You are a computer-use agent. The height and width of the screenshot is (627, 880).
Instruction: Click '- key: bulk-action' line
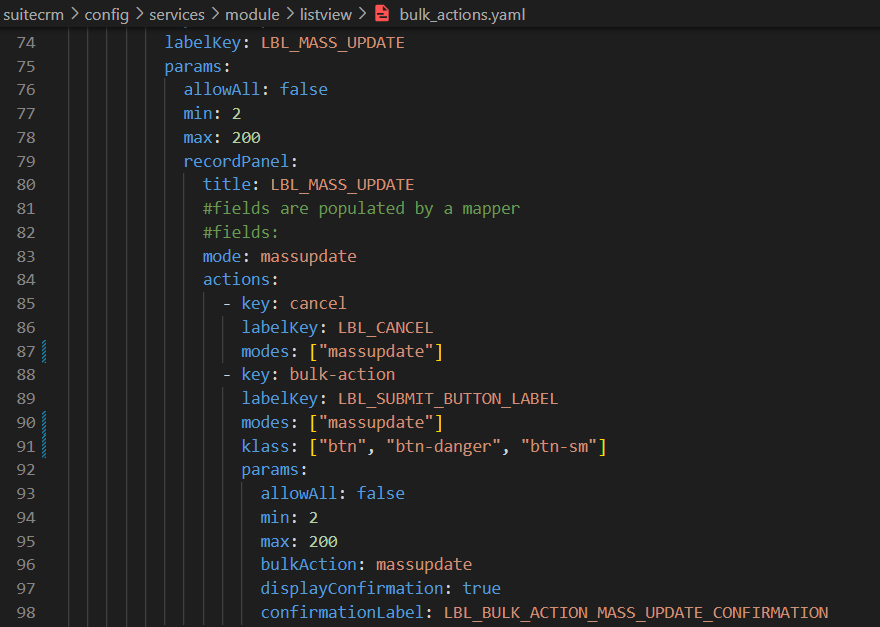[x=309, y=374]
